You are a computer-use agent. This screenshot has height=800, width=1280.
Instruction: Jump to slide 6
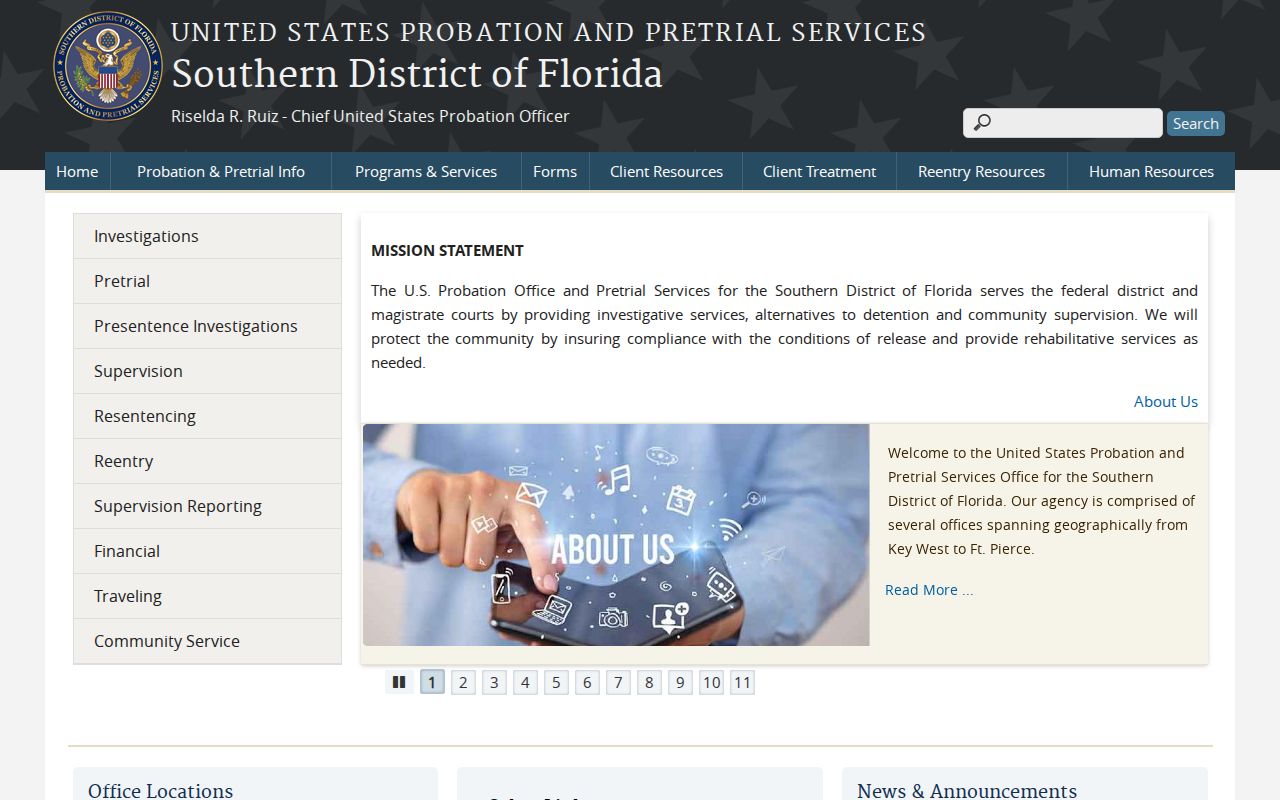pos(587,682)
